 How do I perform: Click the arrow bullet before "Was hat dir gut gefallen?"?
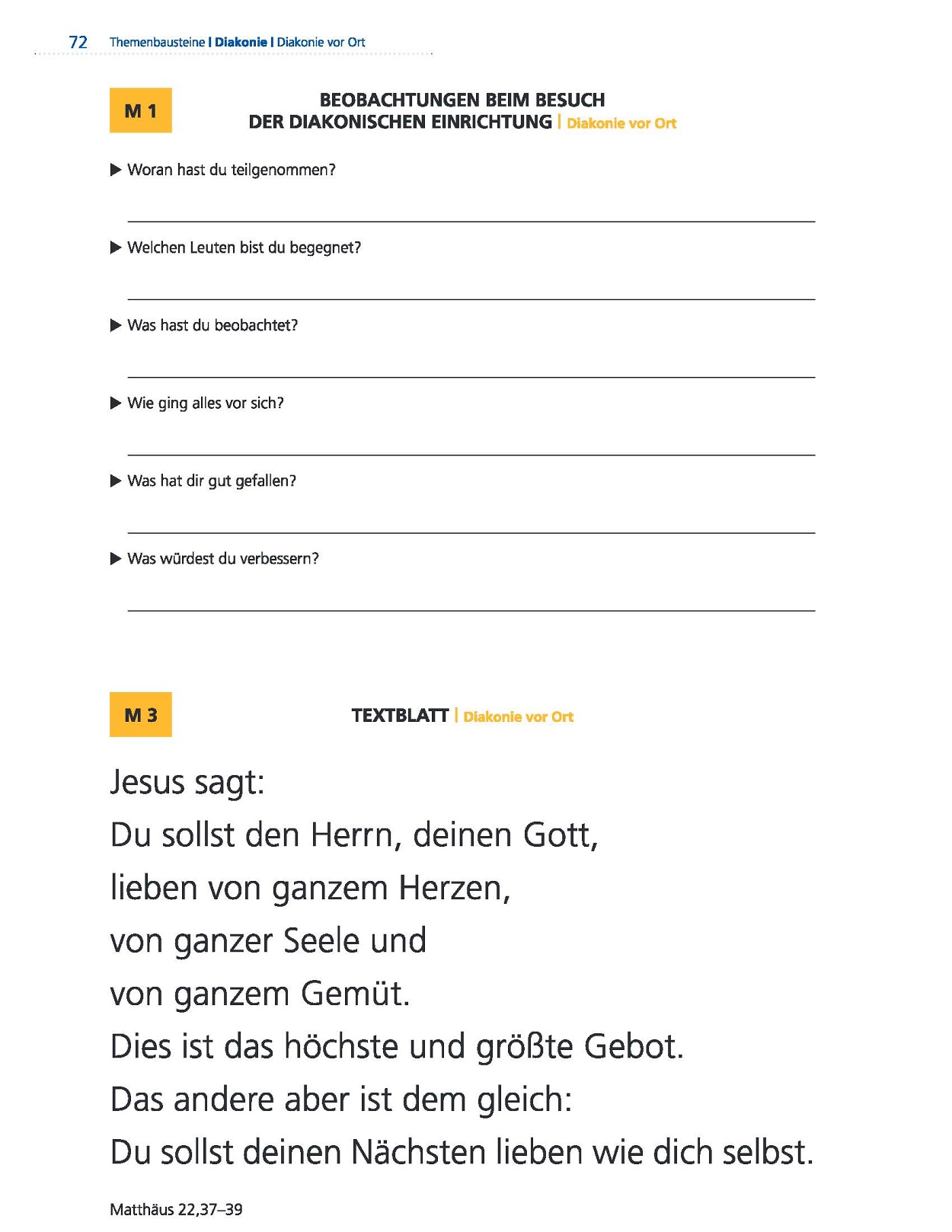click(116, 480)
